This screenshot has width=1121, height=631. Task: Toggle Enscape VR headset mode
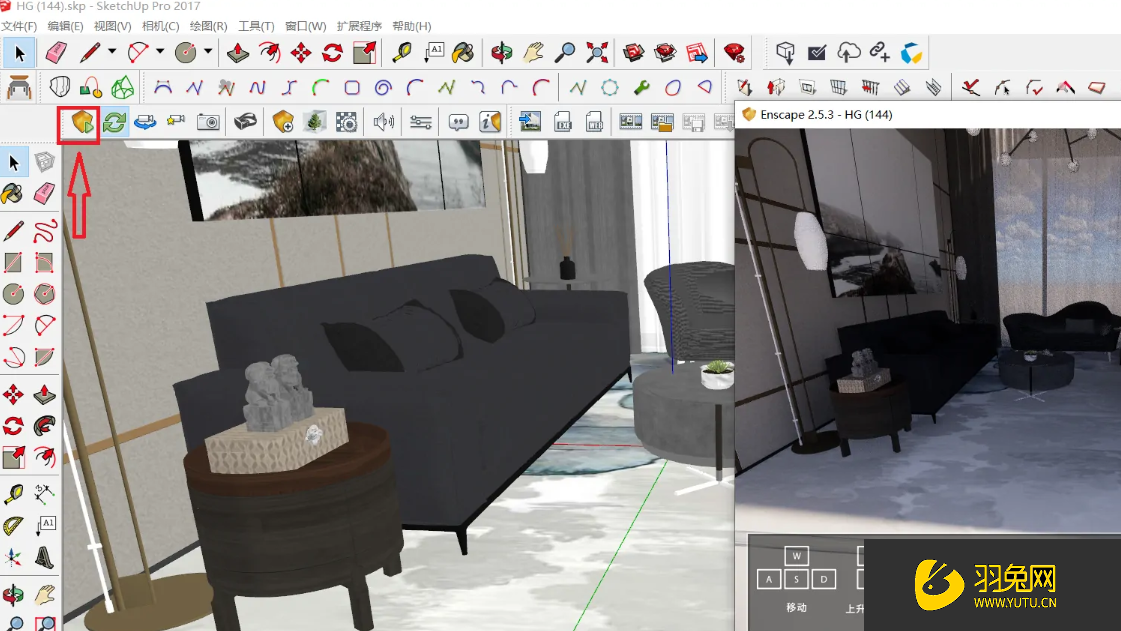pos(245,123)
